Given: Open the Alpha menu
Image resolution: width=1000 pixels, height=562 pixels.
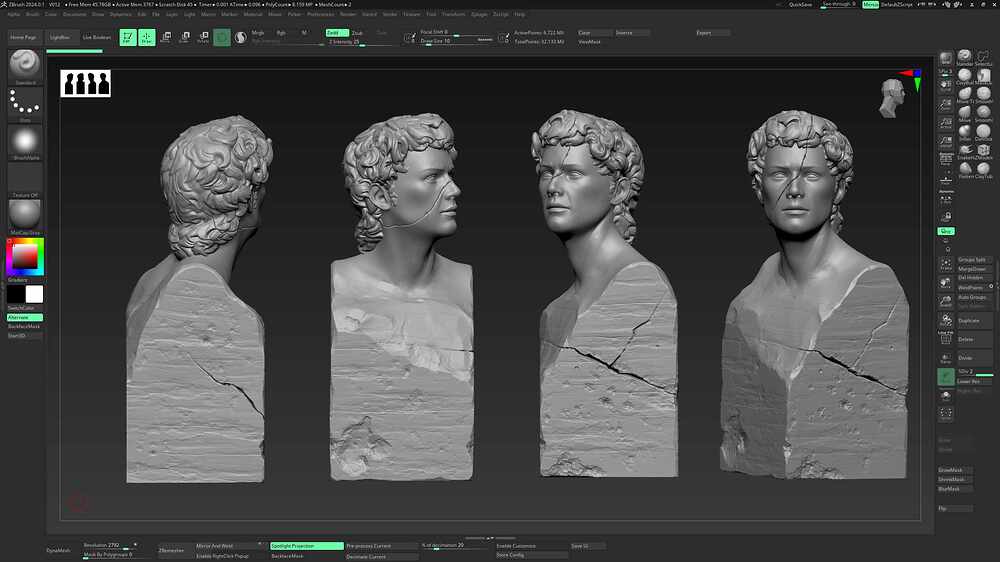Looking at the screenshot, I should click(x=14, y=14).
